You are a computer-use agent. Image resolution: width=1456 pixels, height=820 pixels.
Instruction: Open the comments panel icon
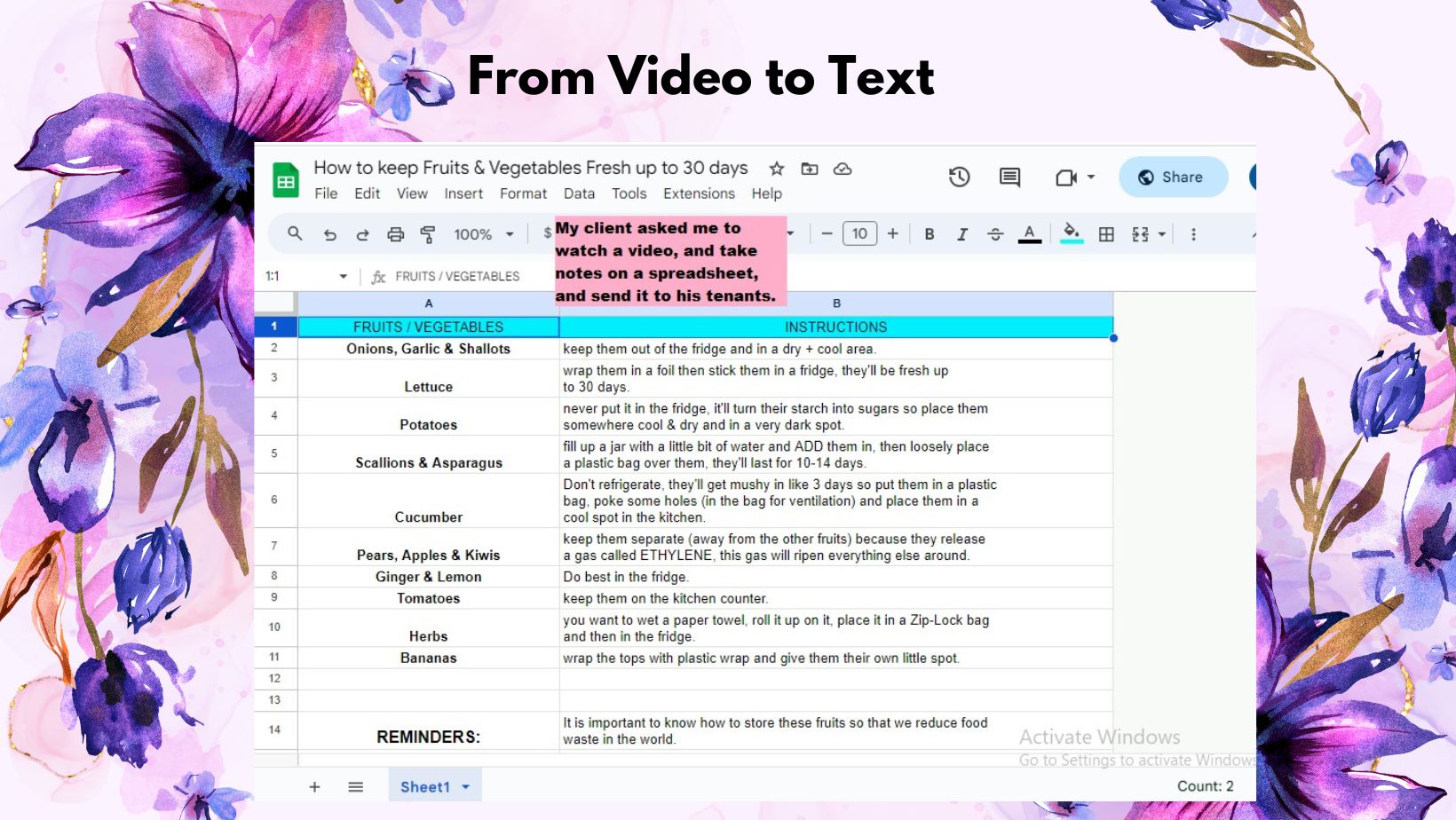(x=1009, y=177)
